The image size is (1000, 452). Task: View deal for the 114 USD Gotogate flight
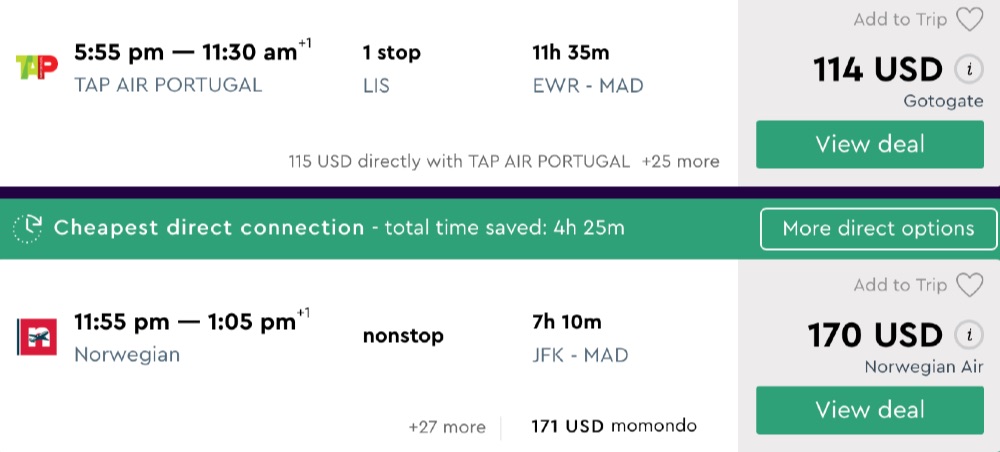869,144
